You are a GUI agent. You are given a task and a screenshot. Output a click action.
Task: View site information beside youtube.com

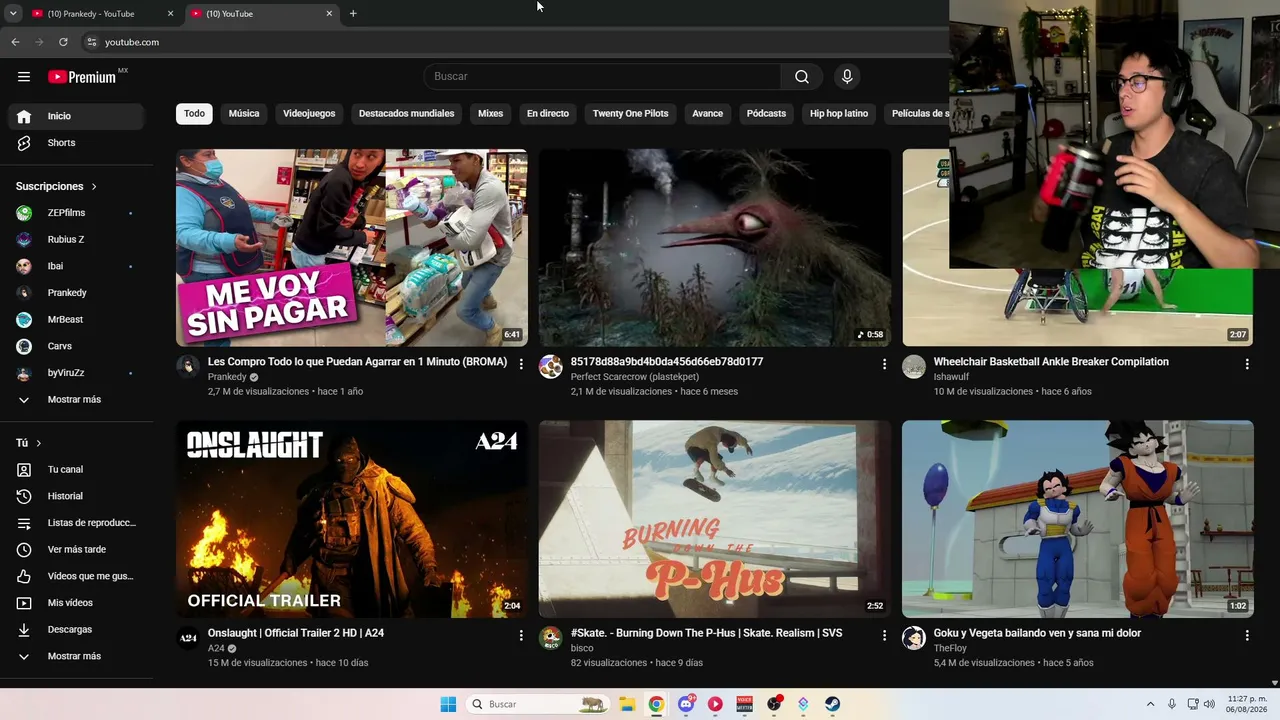pyautogui.click(x=91, y=42)
